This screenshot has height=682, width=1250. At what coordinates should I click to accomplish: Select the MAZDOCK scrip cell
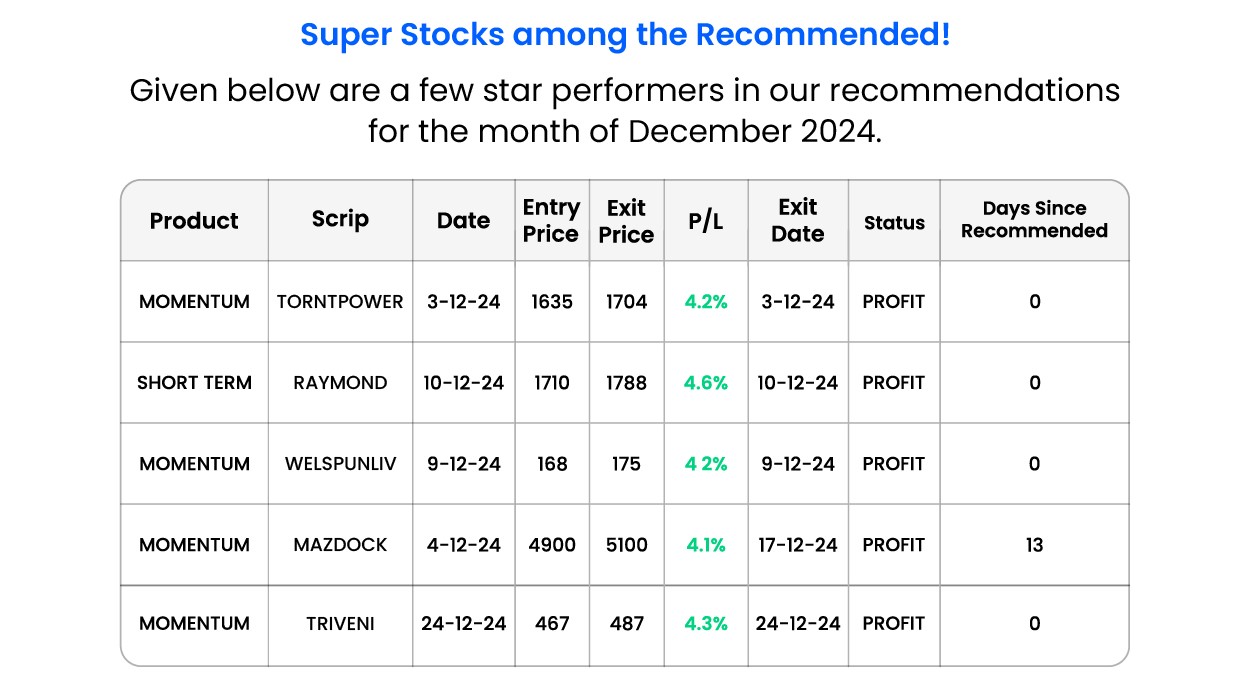340,545
